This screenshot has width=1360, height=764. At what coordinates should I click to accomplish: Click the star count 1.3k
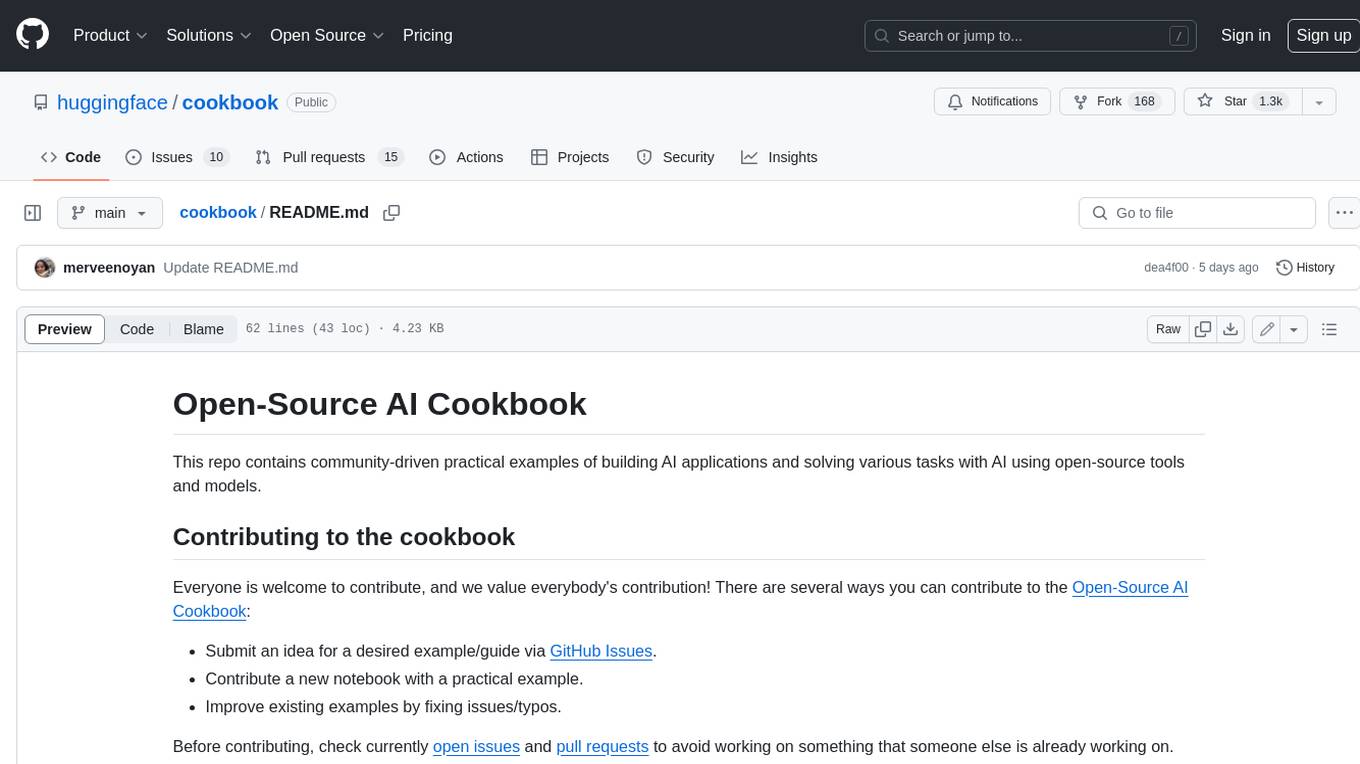[1270, 102]
